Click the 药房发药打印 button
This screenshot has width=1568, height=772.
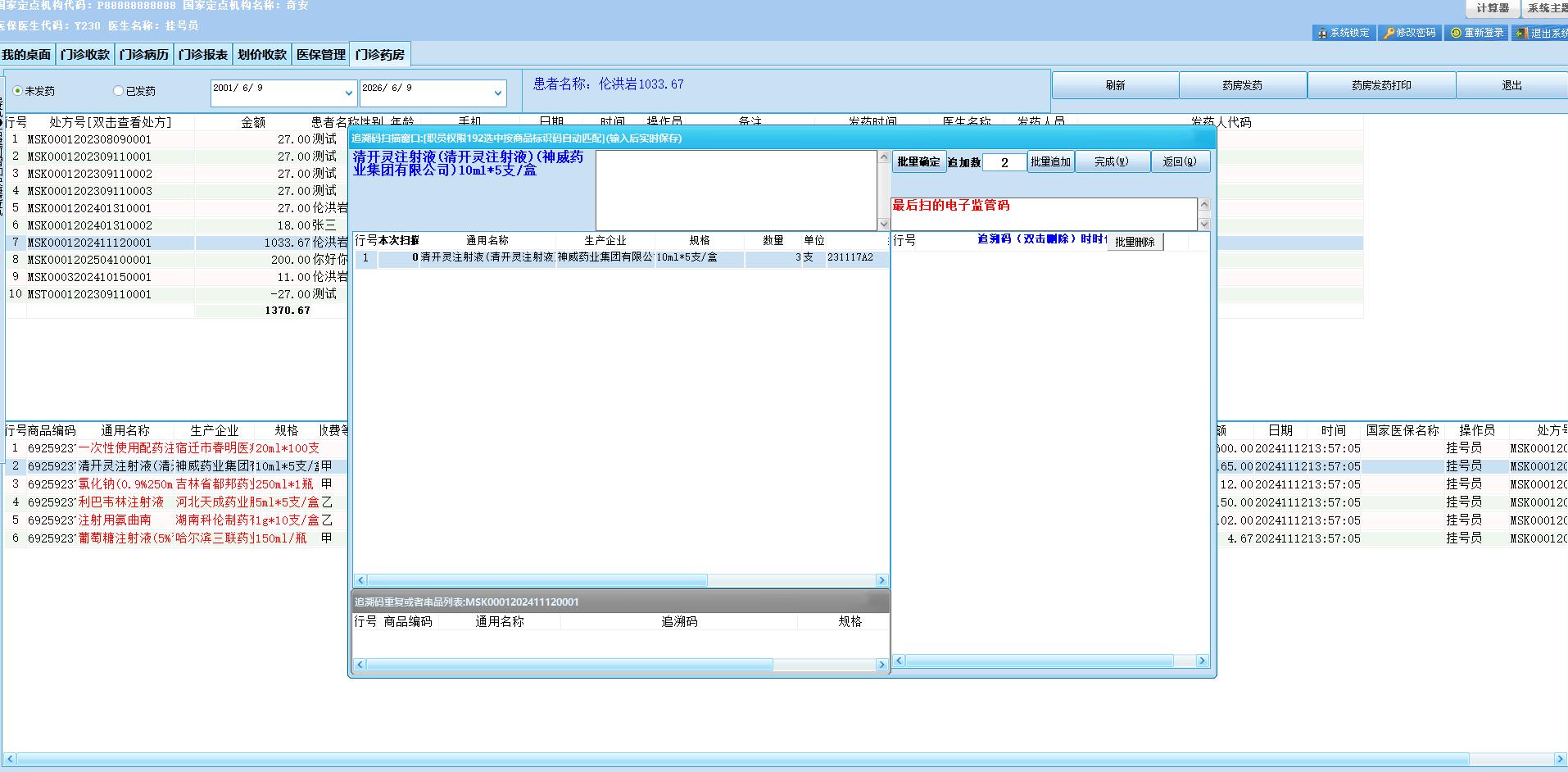coord(1381,85)
